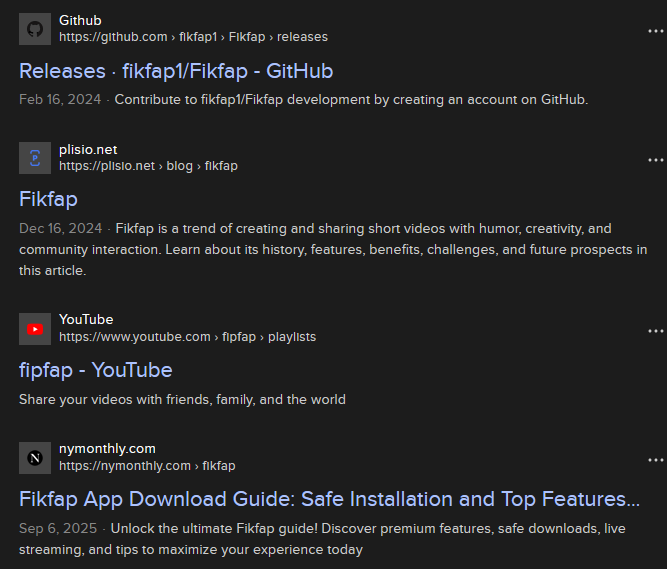Open more options for the GitHub result
This screenshot has width=667, height=569.
pyautogui.click(x=656, y=31)
